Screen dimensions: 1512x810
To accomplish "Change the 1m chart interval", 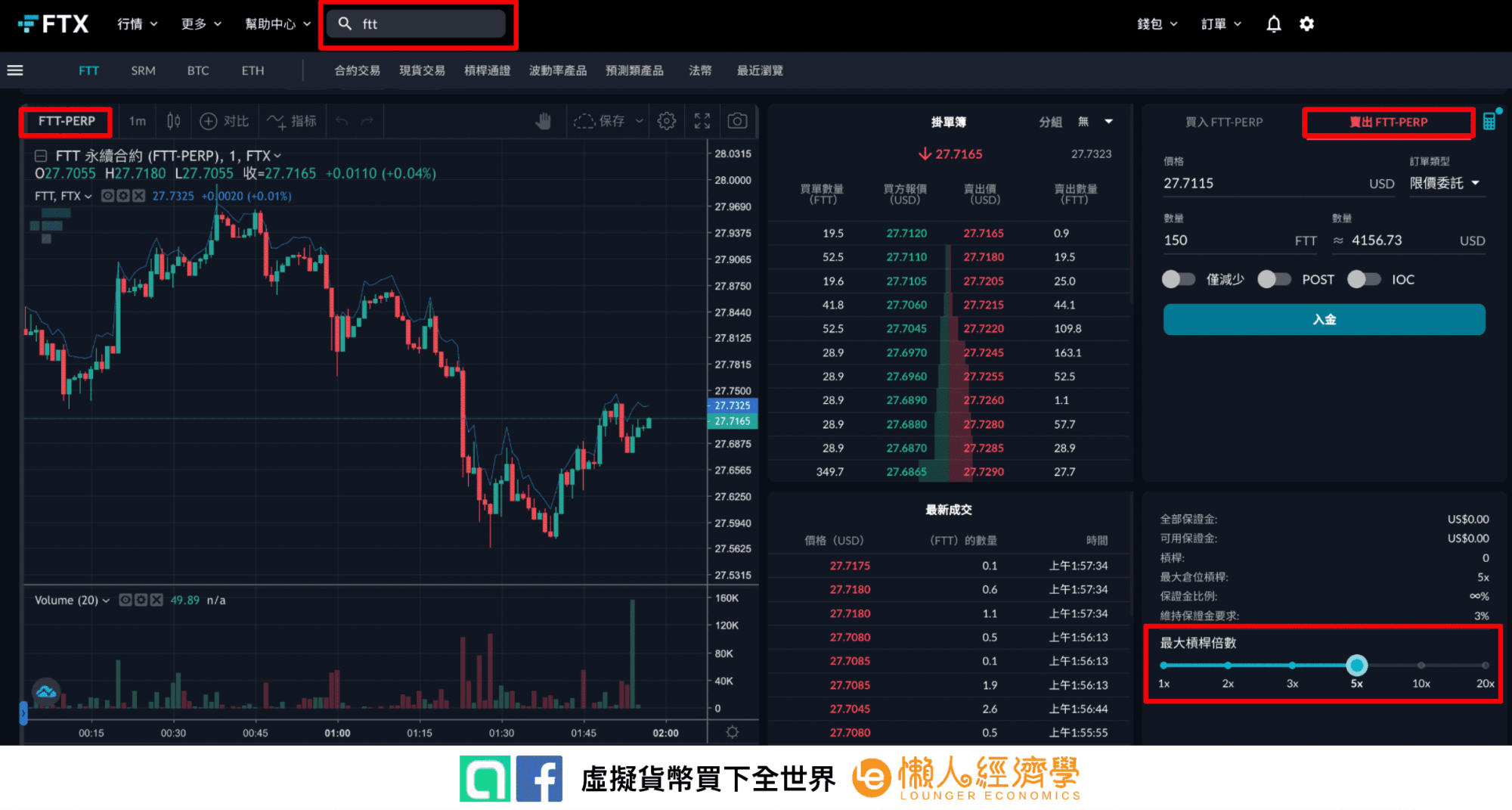I will click(137, 121).
